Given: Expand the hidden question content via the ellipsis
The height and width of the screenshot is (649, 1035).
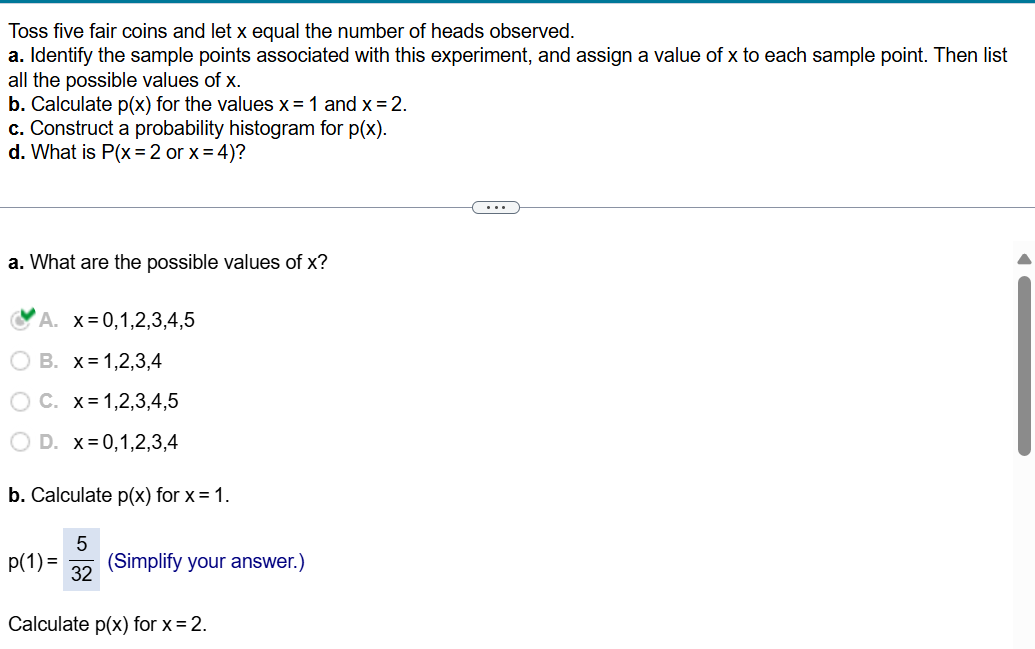Looking at the screenshot, I should point(496,206).
